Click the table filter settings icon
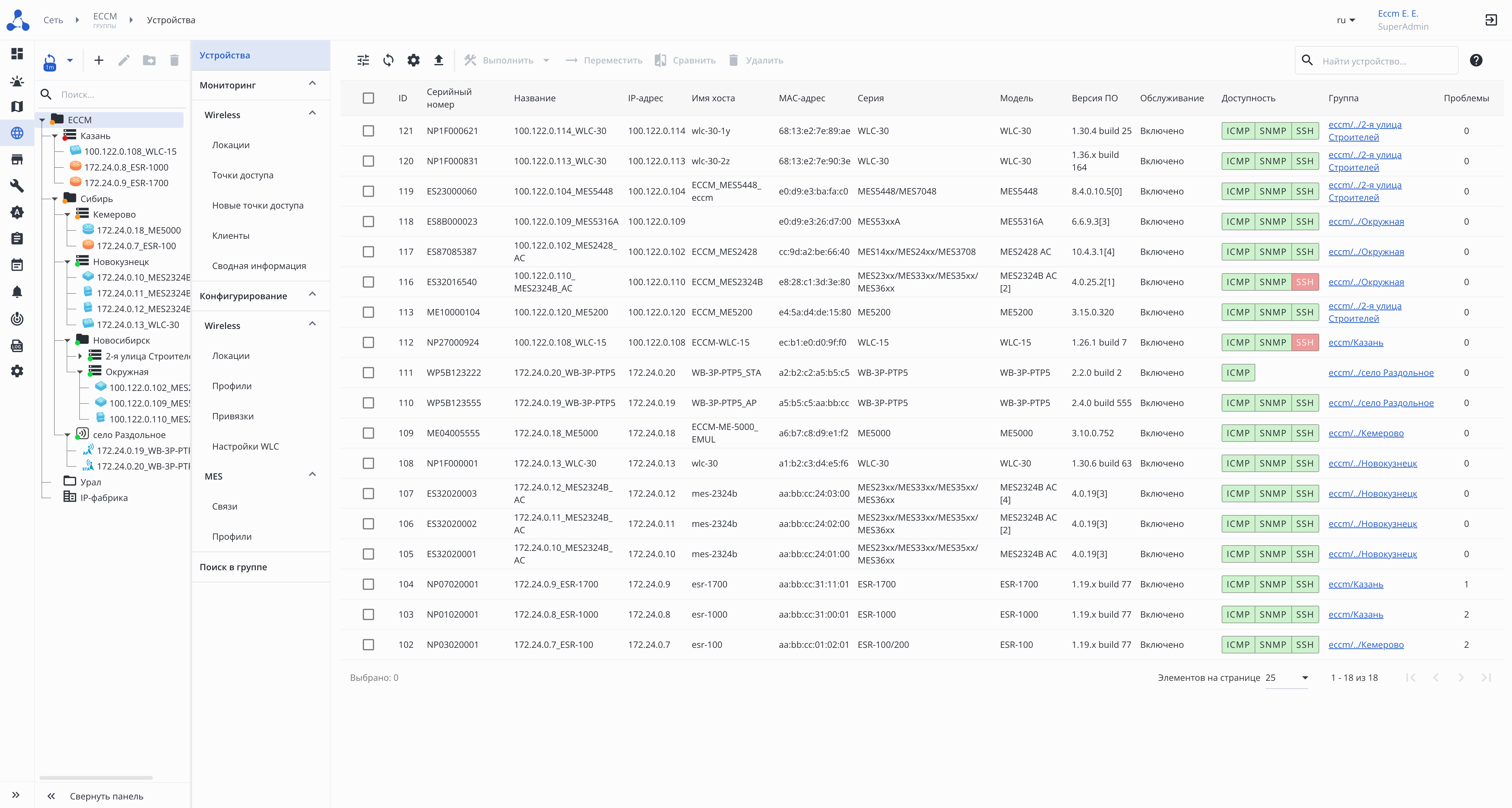Screen dimensions: 1512x808 (363, 60)
